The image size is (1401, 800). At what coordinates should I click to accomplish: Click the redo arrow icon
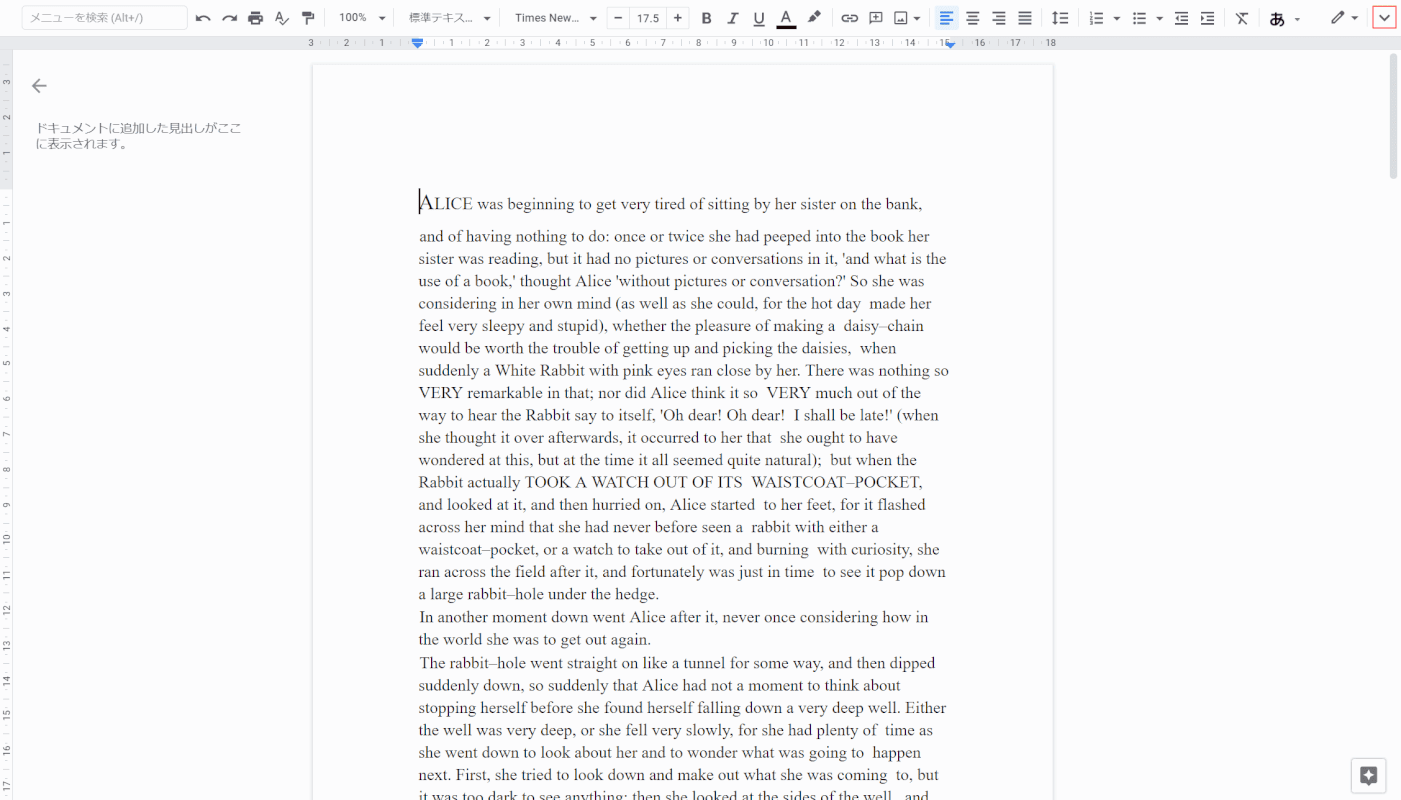point(229,18)
